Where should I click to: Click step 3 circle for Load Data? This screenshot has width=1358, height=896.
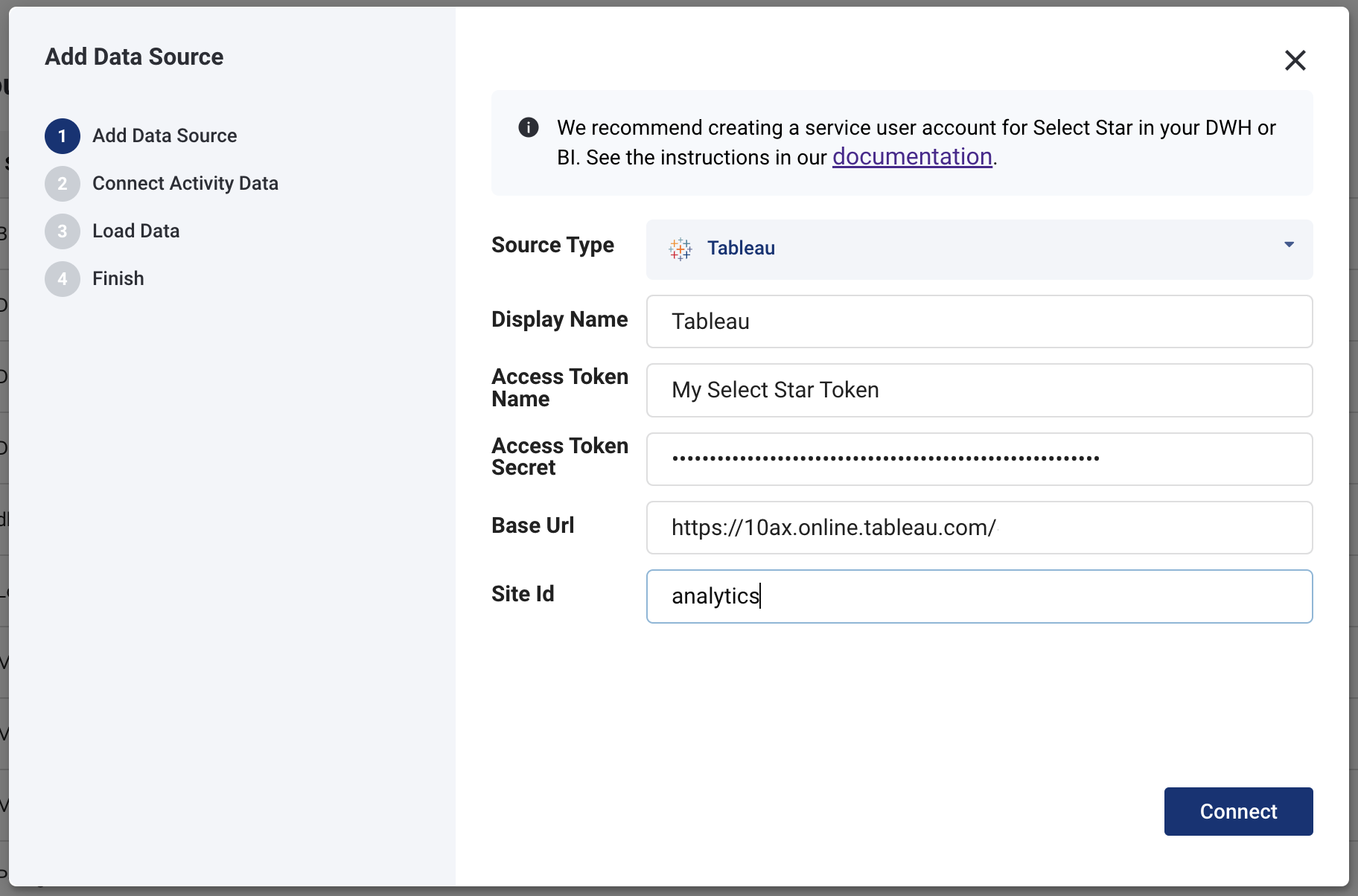tap(63, 231)
